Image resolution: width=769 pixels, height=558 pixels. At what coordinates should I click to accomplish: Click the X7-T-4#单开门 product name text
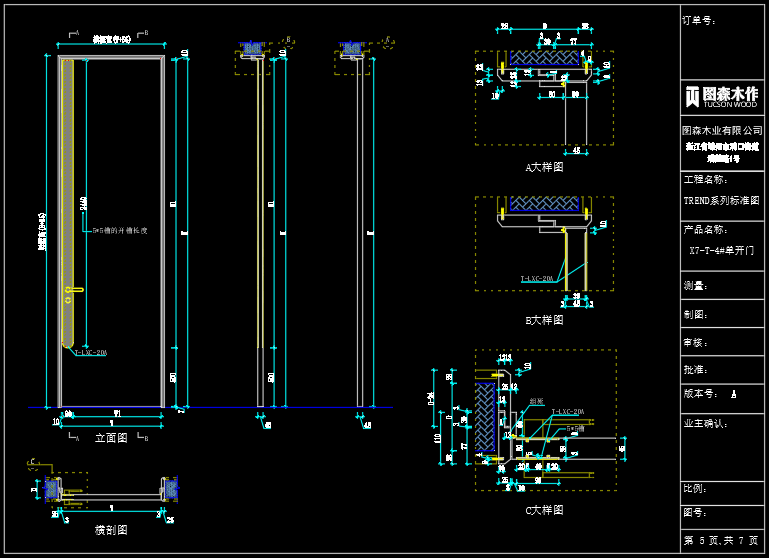coord(722,251)
